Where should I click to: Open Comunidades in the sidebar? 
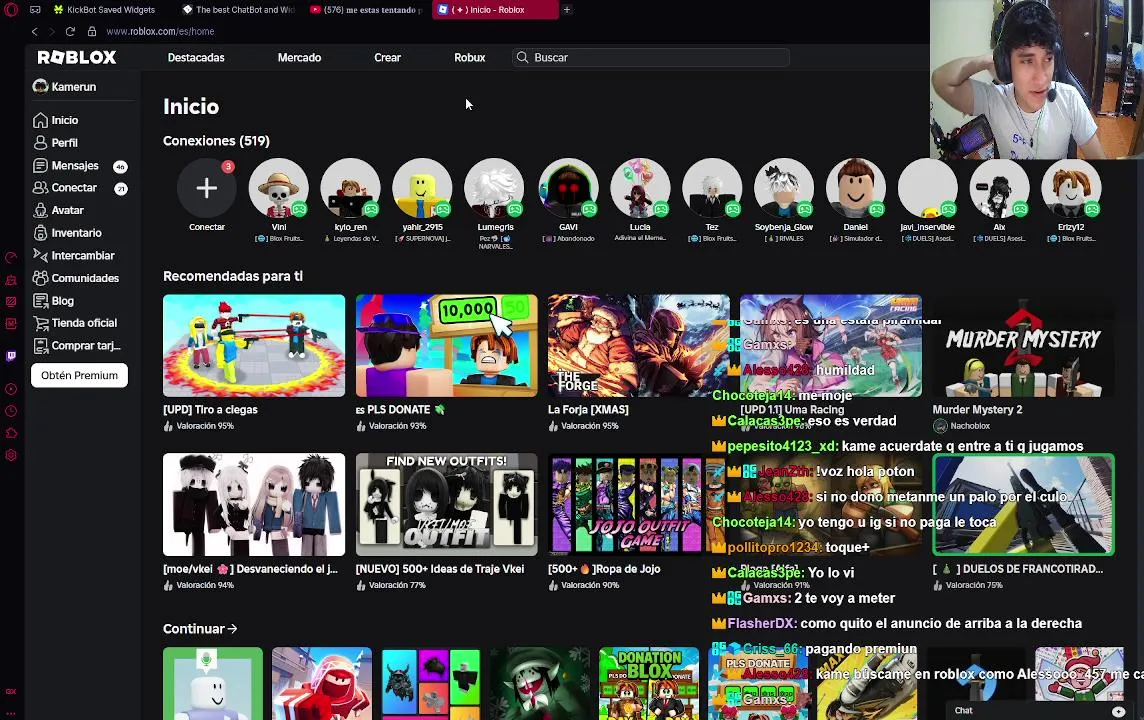(x=76, y=278)
